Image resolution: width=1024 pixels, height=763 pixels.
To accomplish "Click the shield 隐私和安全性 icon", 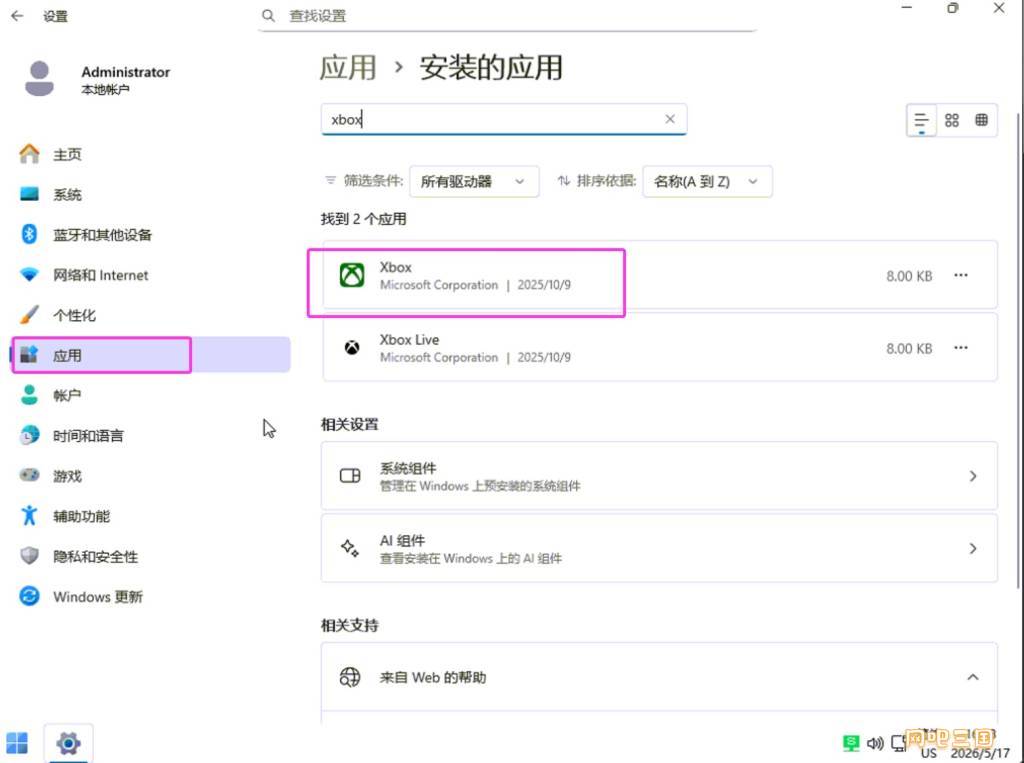I will (x=29, y=556).
